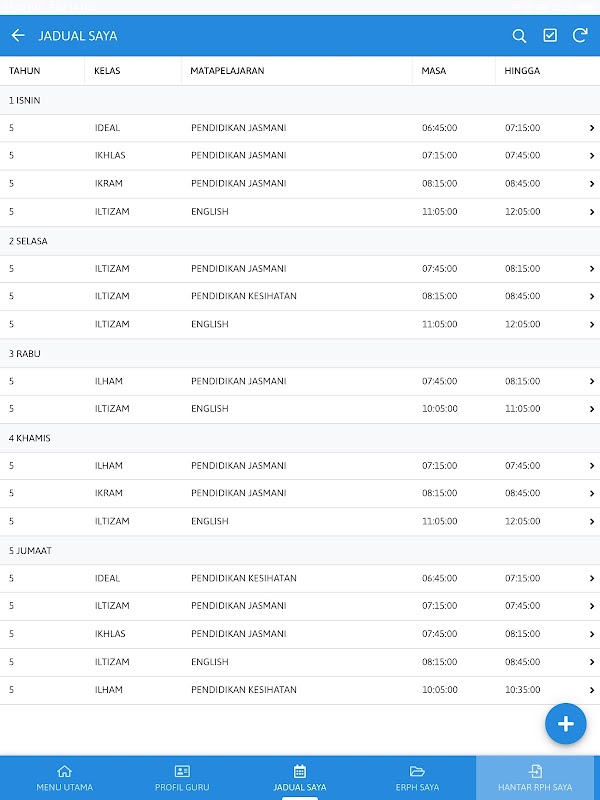Tap the Hingga column header
The height and width of the screenshot is (800, 600).
click(521, 71)
